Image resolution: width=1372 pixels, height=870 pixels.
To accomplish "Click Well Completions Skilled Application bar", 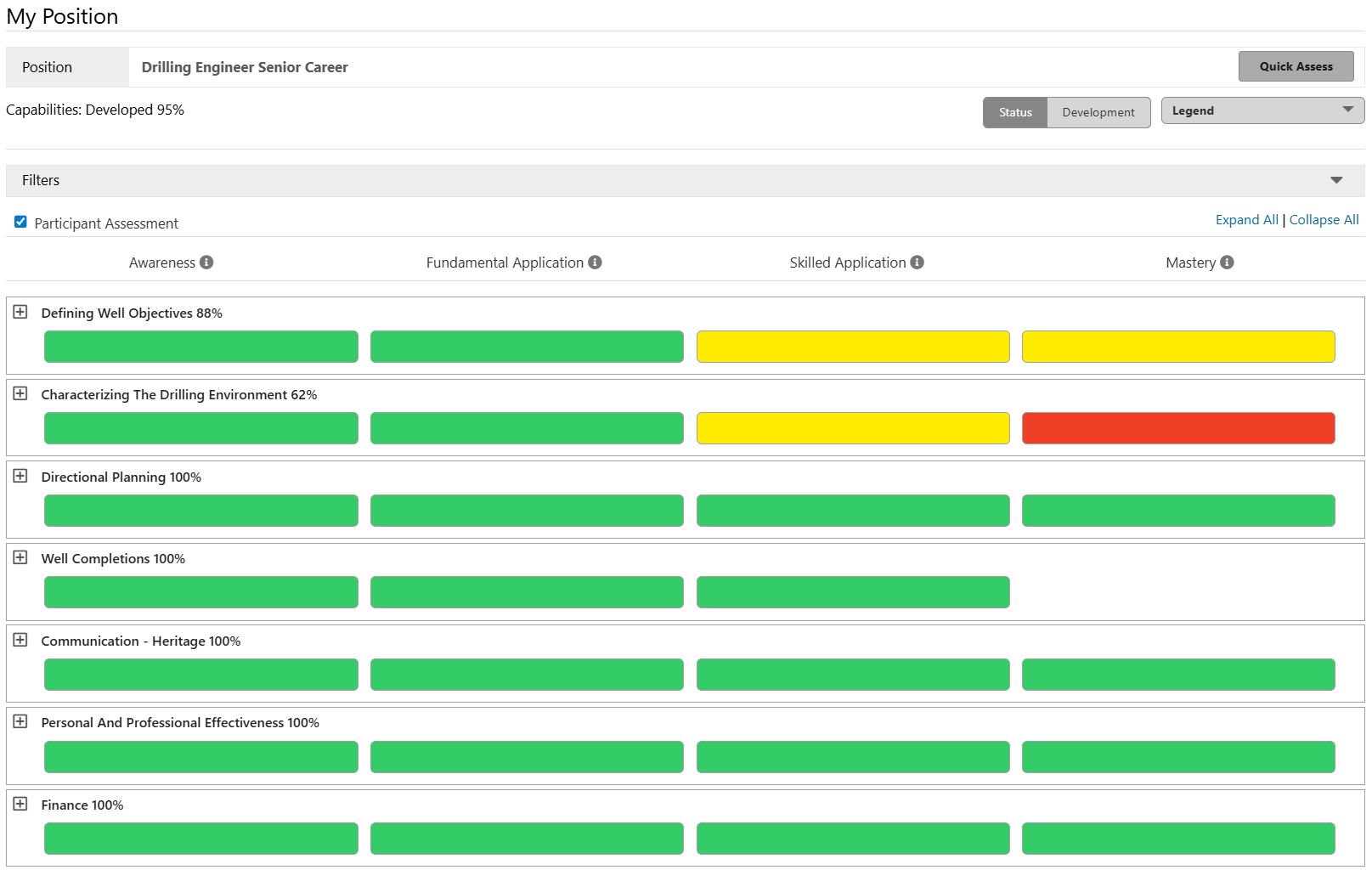I will (853, 592).
